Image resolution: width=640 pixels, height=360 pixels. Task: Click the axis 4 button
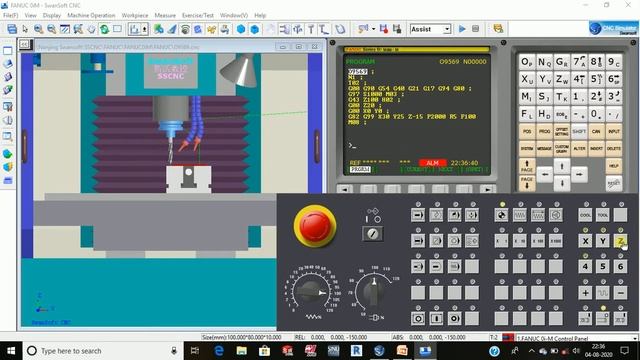coord(585,267)
